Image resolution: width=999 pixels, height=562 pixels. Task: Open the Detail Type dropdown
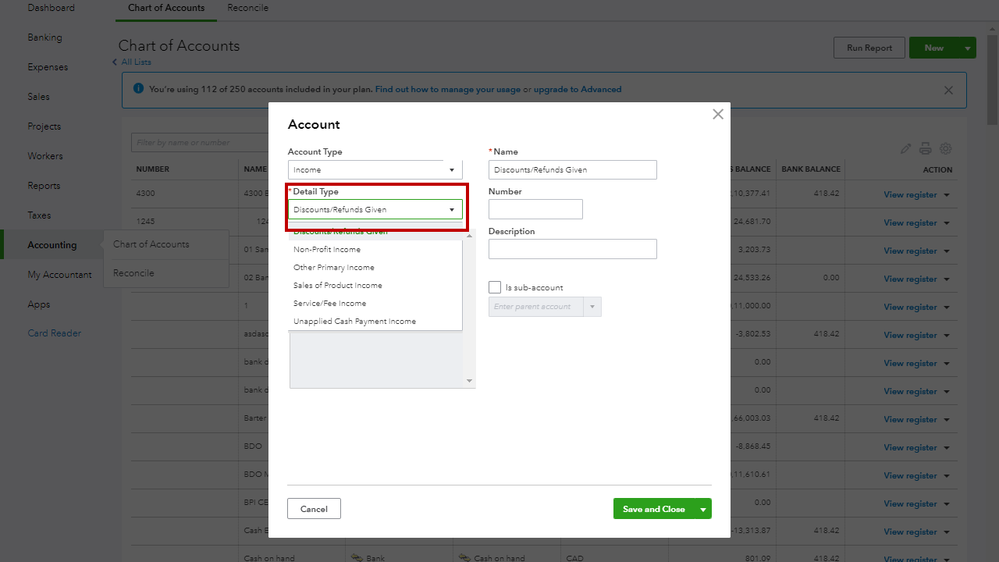coord(375,210)
